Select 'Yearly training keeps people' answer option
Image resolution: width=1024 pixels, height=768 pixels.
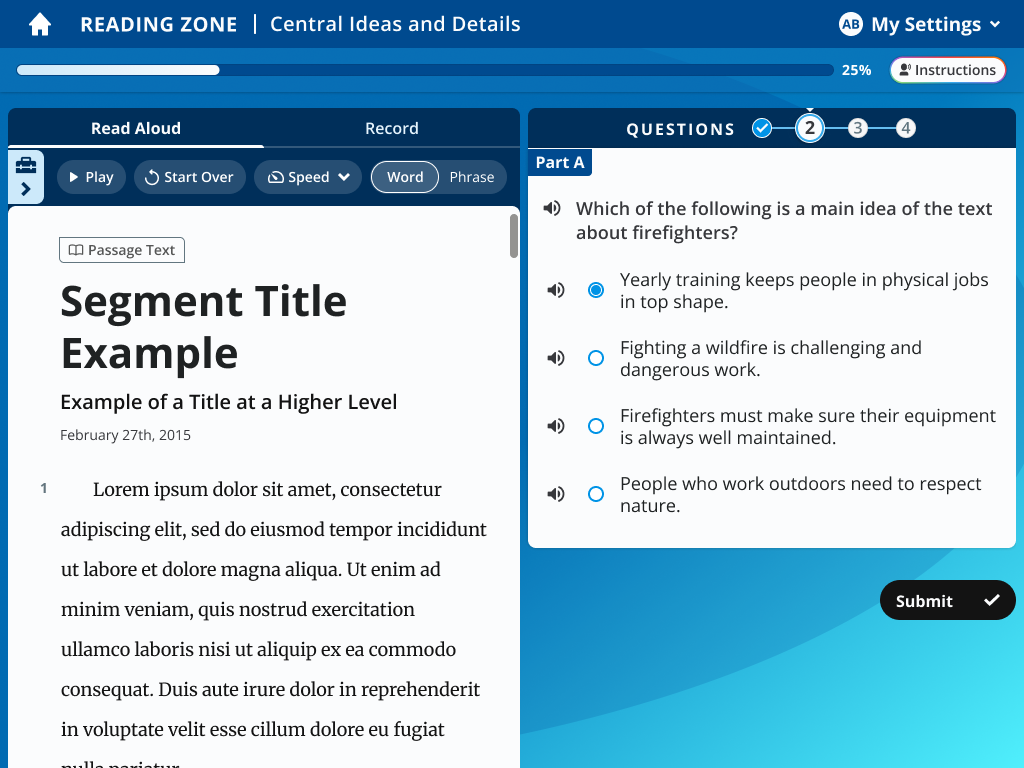tap(596, 290)
